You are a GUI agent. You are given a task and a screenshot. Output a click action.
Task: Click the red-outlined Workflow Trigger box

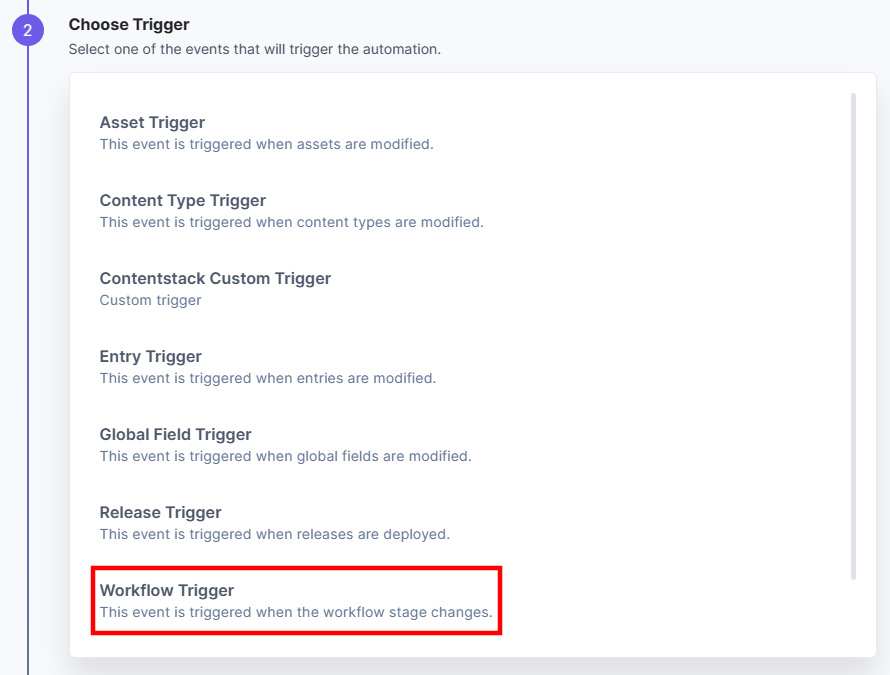[296, 600]
